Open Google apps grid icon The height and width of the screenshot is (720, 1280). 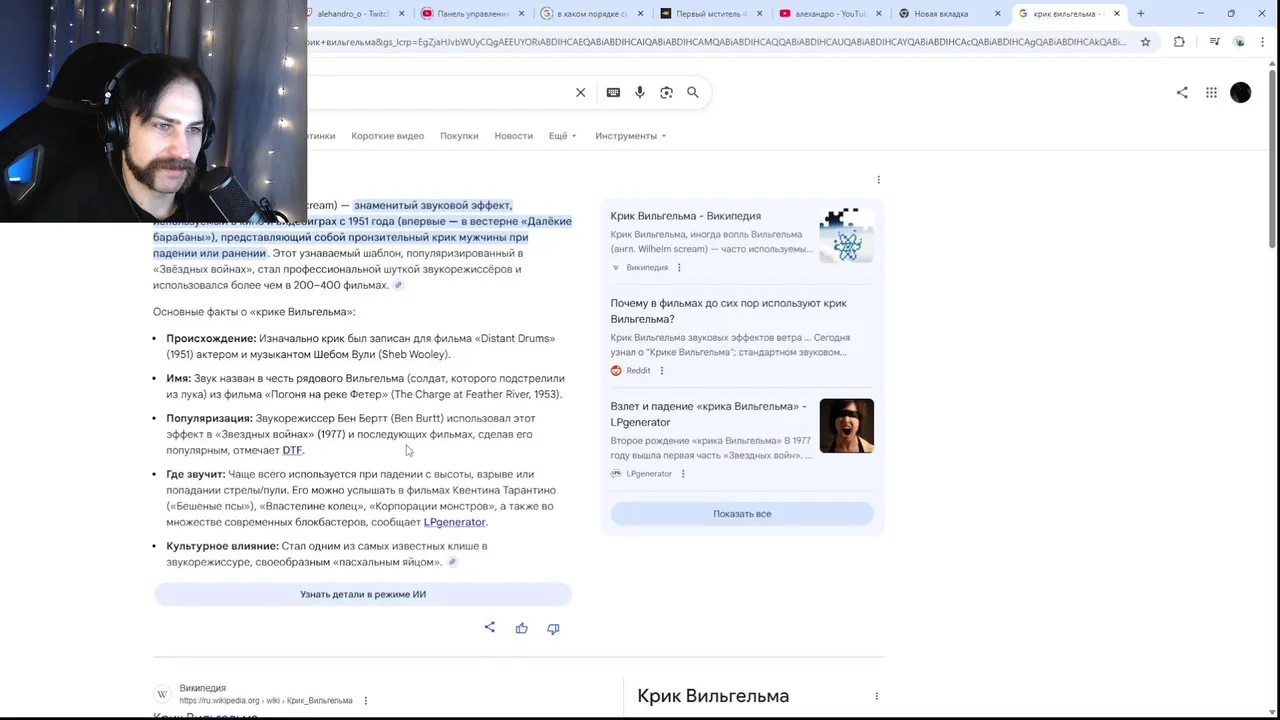coord(1211,92)
